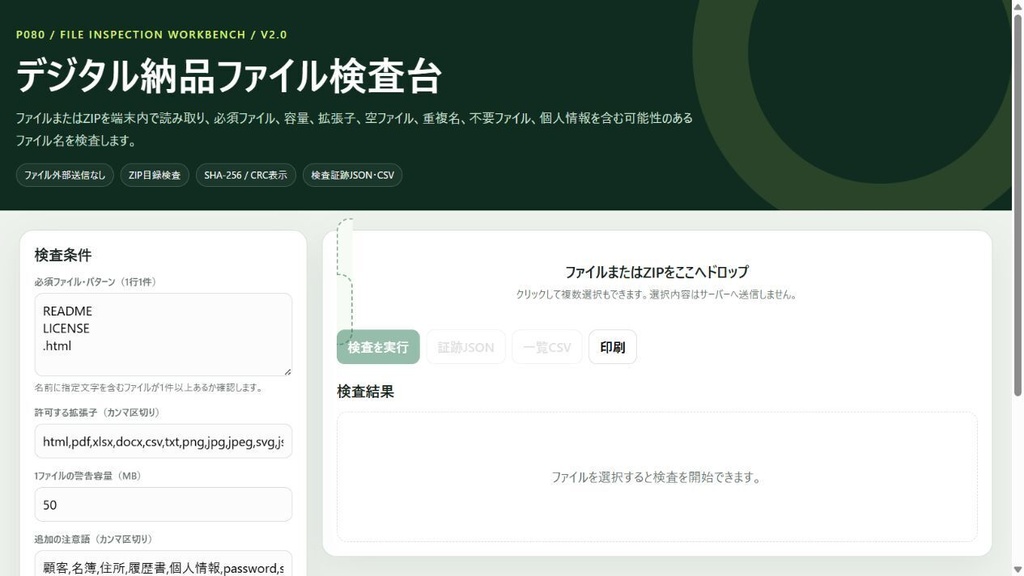Screen dimensions: 1024x576
Task: Click the 検査証跡JSON・CSV badge
Action: tap(353, 175)
